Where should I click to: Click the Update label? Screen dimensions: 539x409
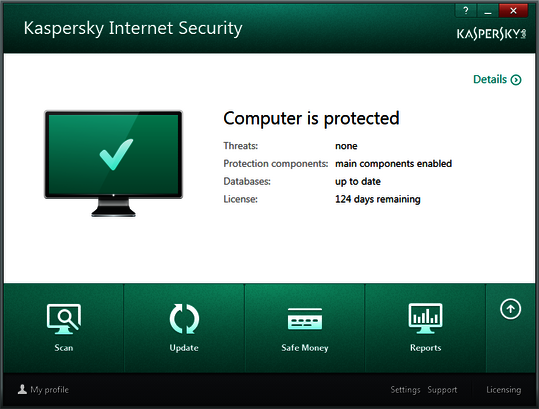click(184, 348)
